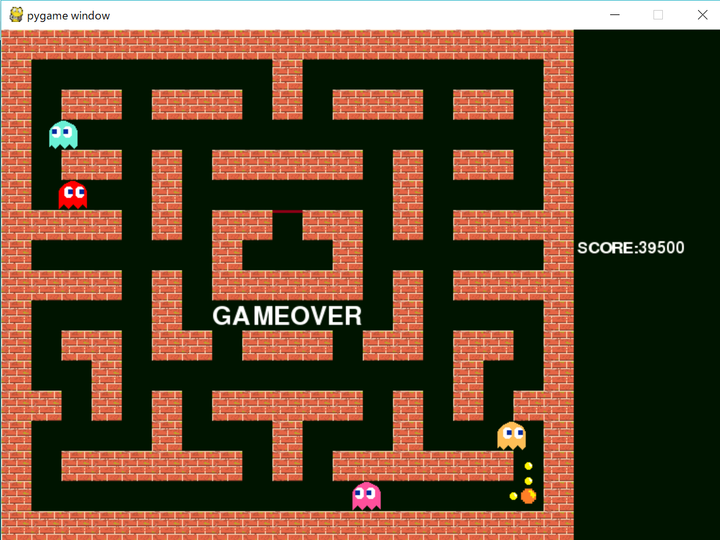720x540 pixels.
Task: Click the orange ghost sprite
Action: pos(512,436)
